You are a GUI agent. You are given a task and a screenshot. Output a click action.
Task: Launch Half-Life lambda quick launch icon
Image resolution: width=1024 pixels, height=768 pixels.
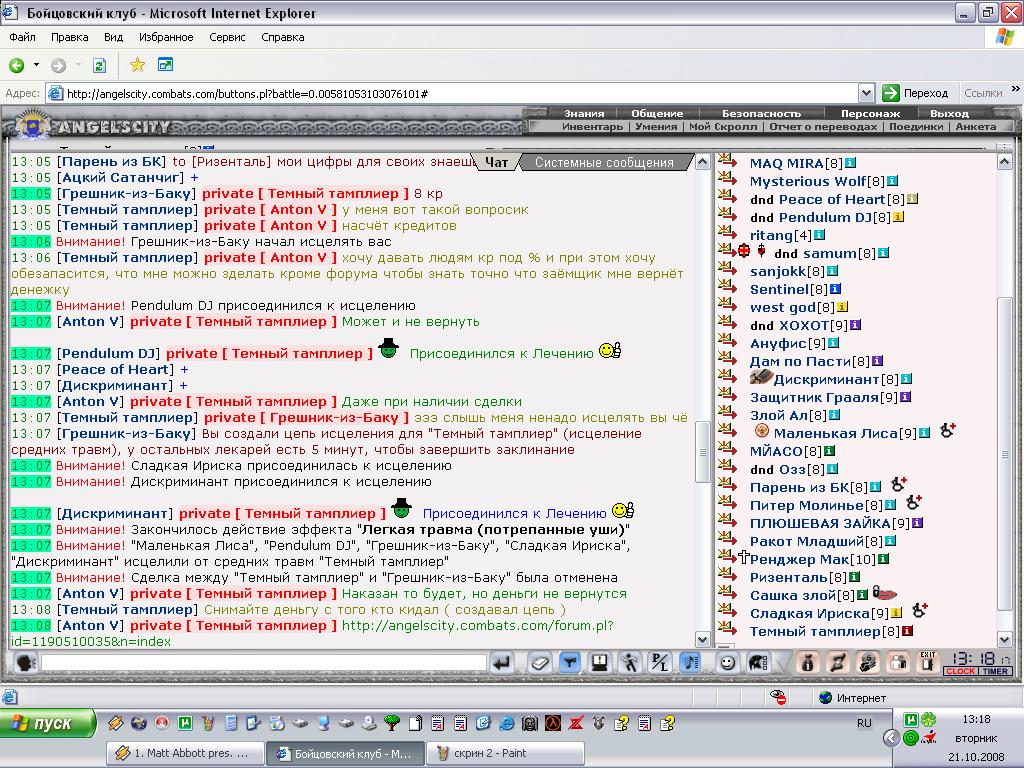pos(552,724)
